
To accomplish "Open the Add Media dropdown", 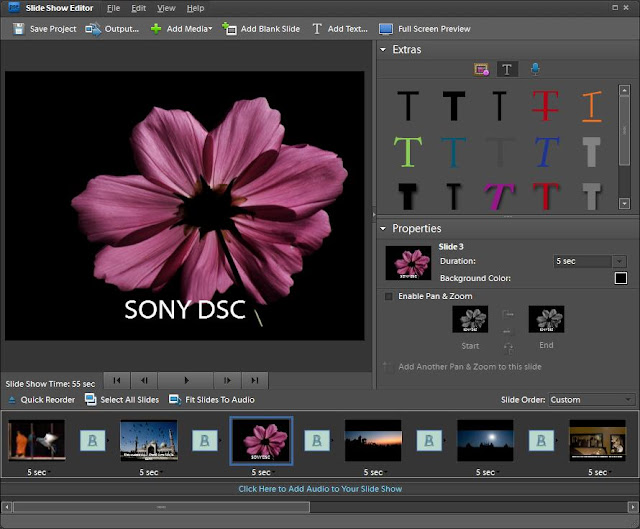I will 182,29.
